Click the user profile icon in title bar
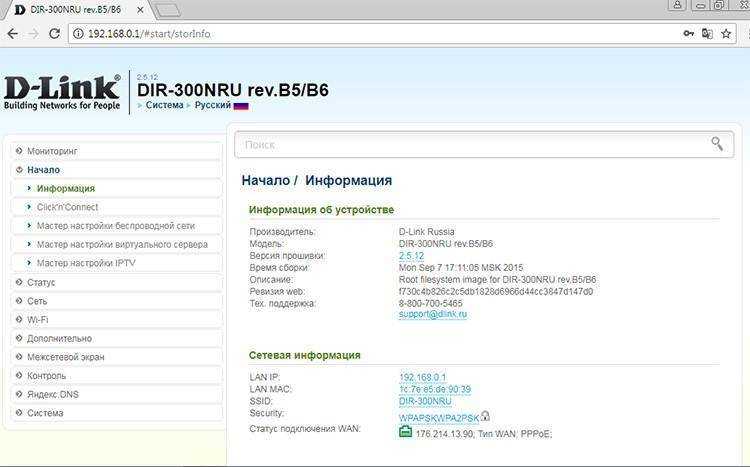 (677, 5)
